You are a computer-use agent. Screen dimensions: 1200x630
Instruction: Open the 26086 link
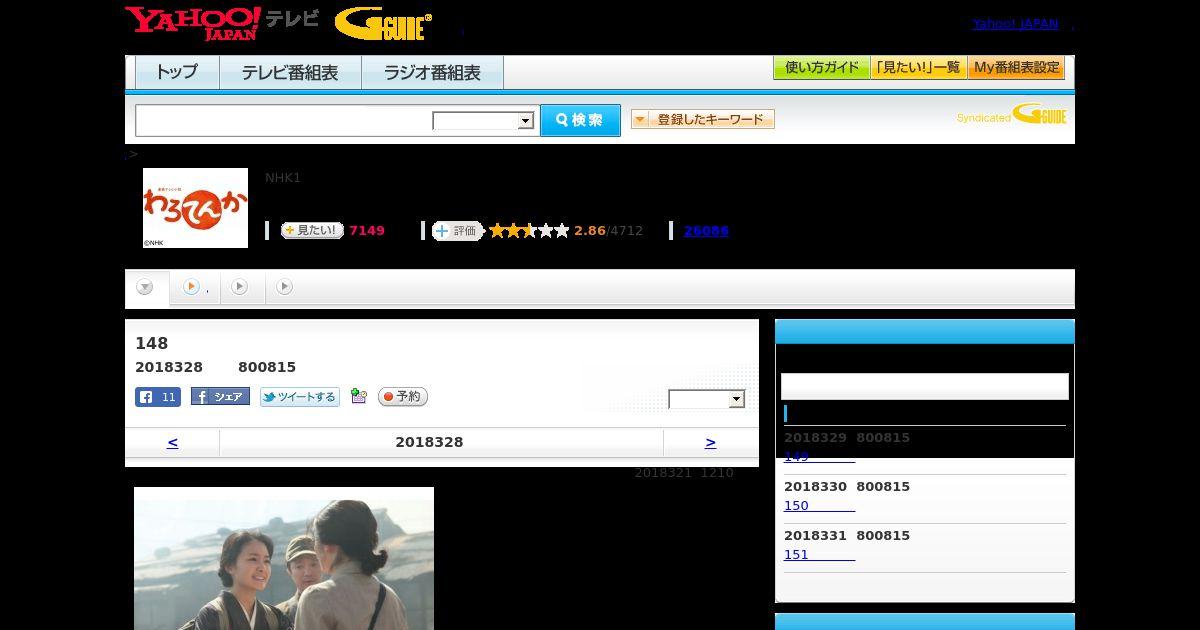pyautogui.click(x=706, y=230)
